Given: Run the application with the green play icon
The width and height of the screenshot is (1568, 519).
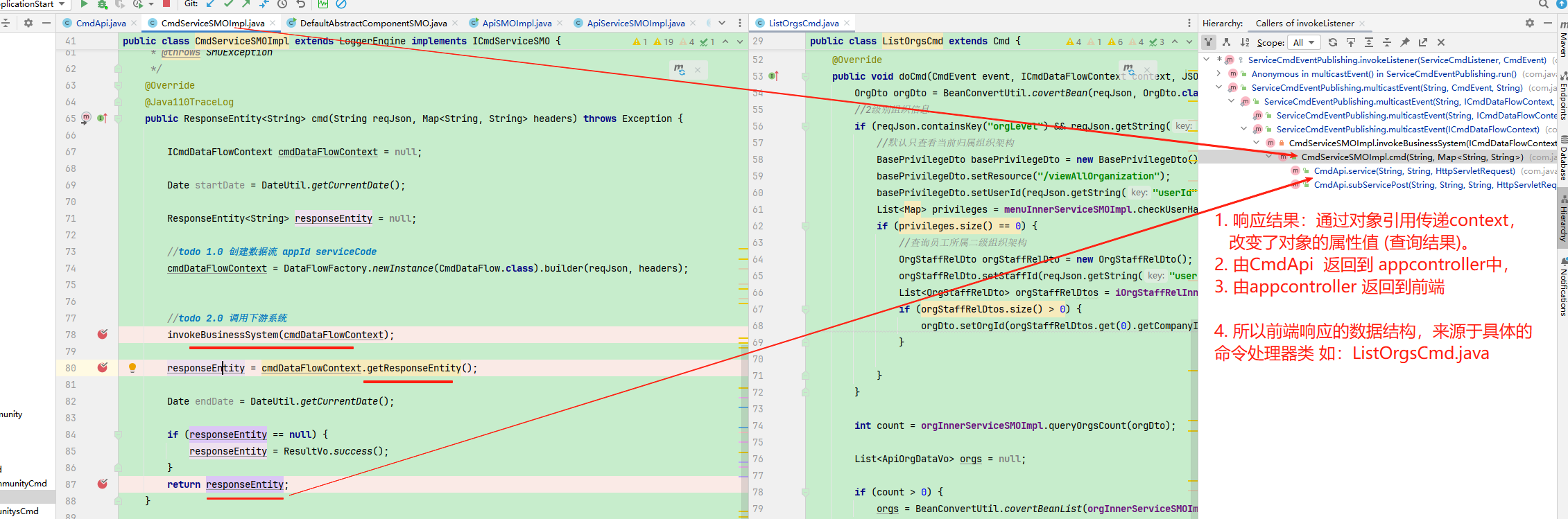Looking at the screenshot, I should 85,4.
